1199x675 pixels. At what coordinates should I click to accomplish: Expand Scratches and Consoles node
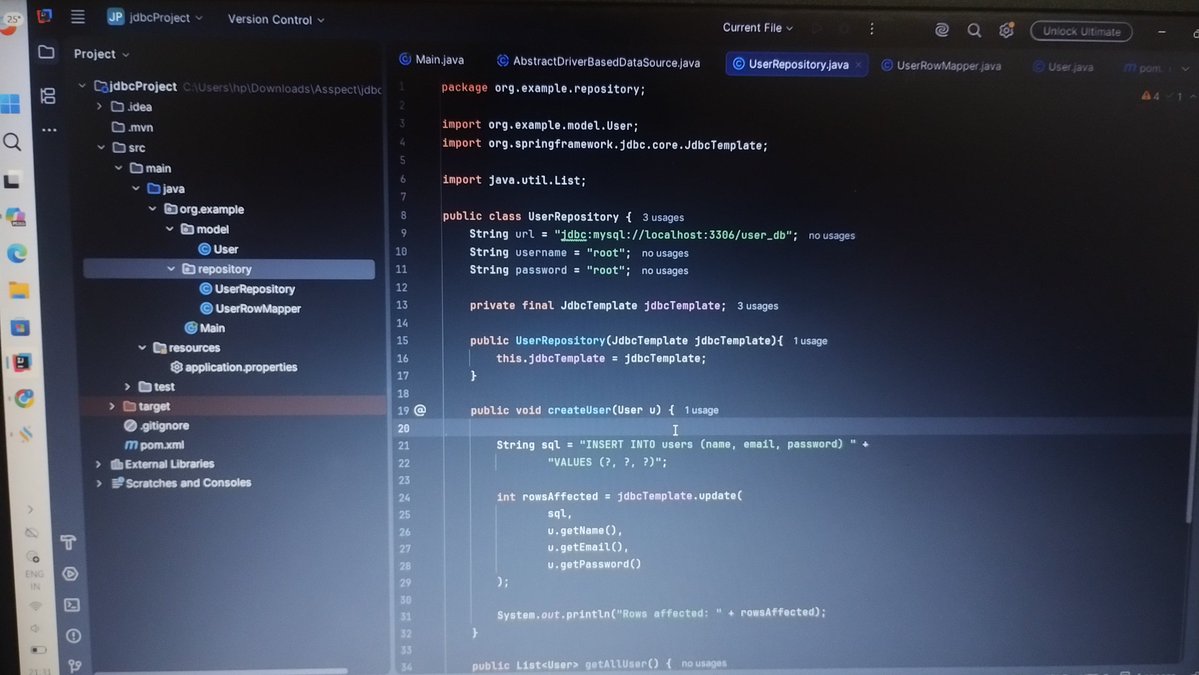coord(99,483)
